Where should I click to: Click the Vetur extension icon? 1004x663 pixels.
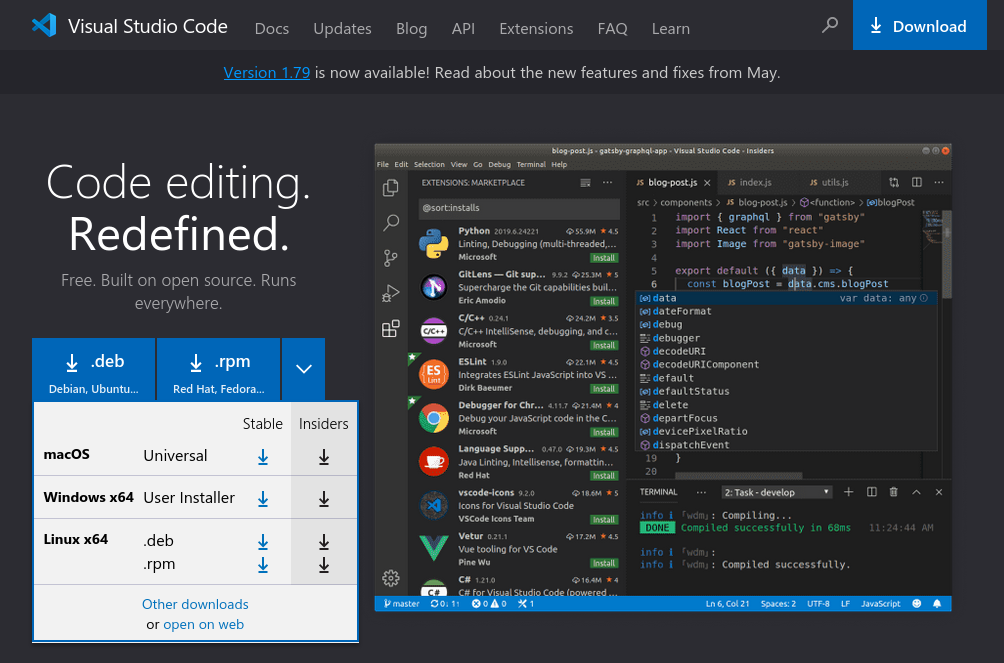(433, 549)
